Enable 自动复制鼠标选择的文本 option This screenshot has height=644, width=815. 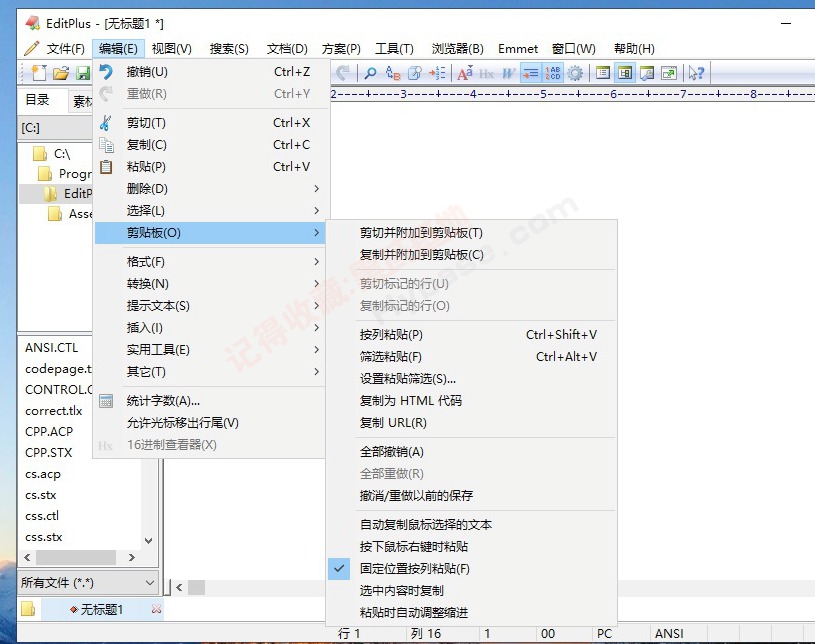[x=471, y=524]
